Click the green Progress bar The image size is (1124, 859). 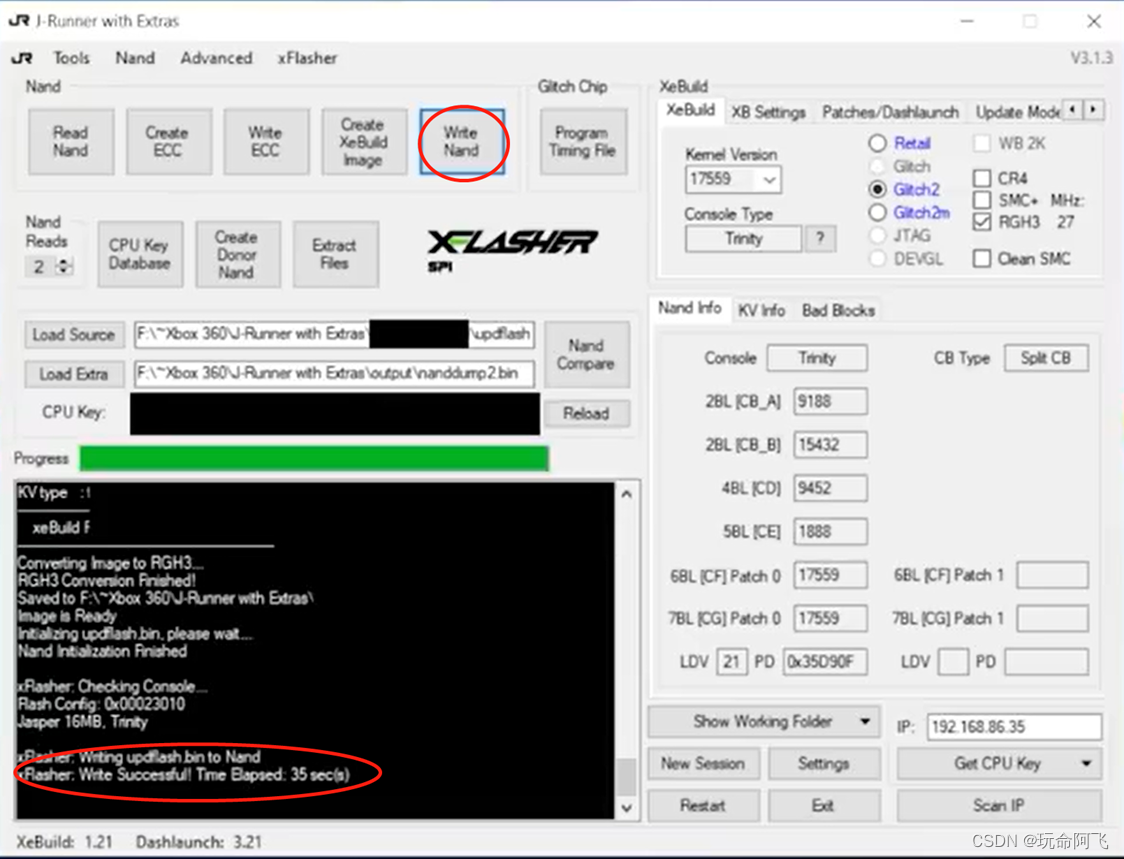point(314,458)
